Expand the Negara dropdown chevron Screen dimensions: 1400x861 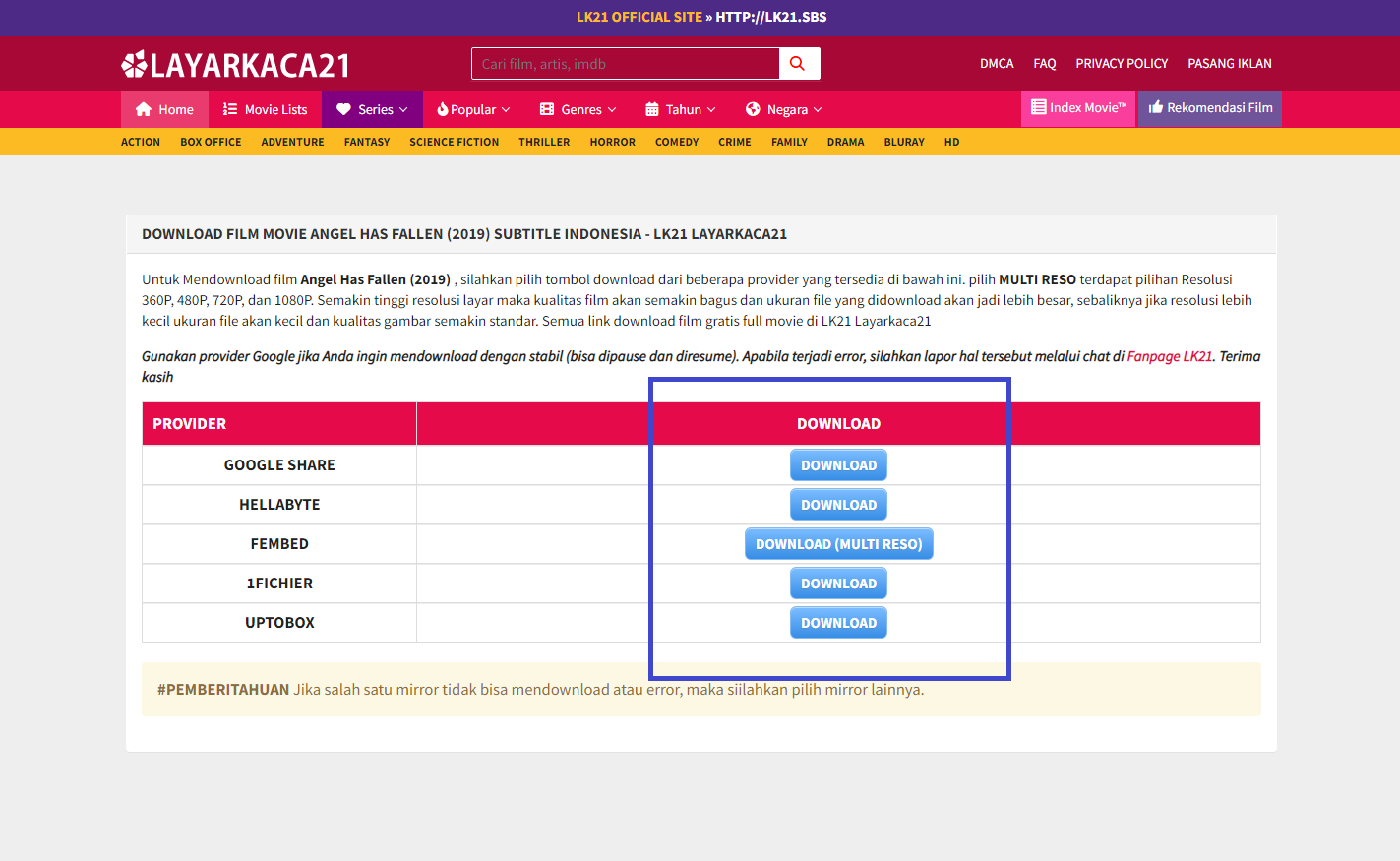[x=818, y=110]
